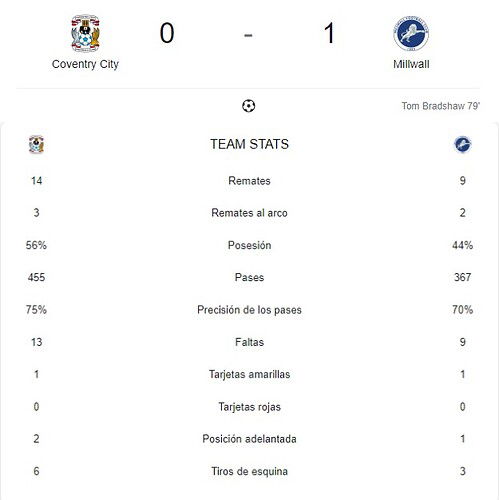Click Coventry's 56% possession value

[36, 245]
